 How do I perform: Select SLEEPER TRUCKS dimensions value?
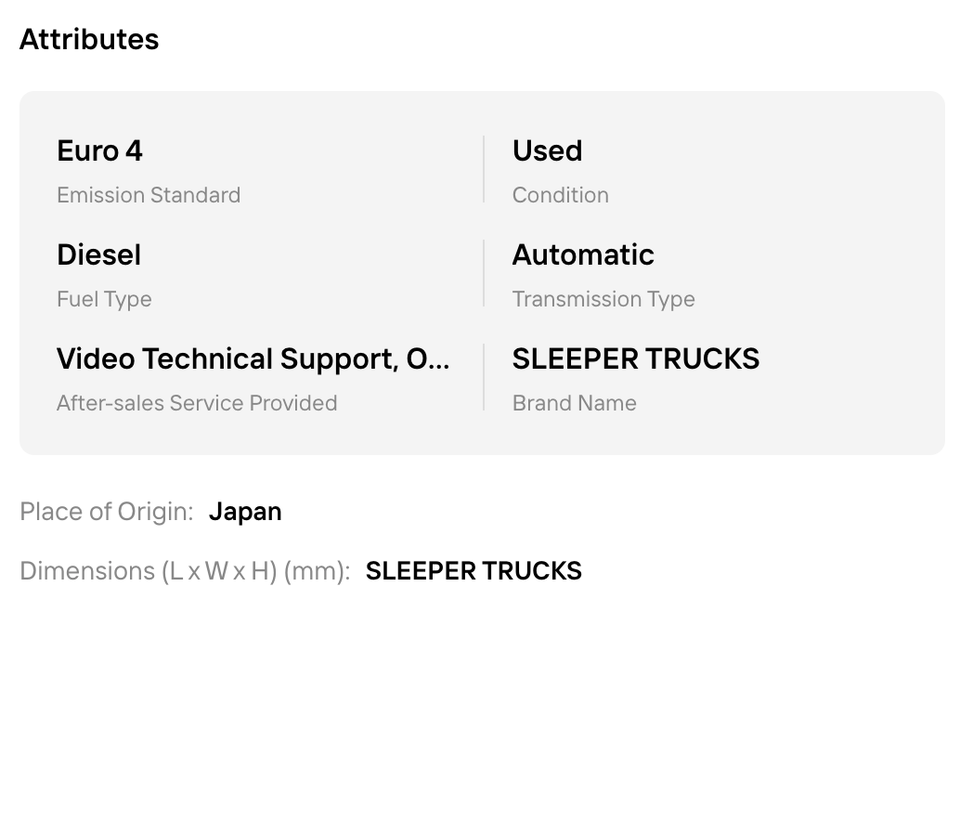pyautogui.click(x=474, y=571)
